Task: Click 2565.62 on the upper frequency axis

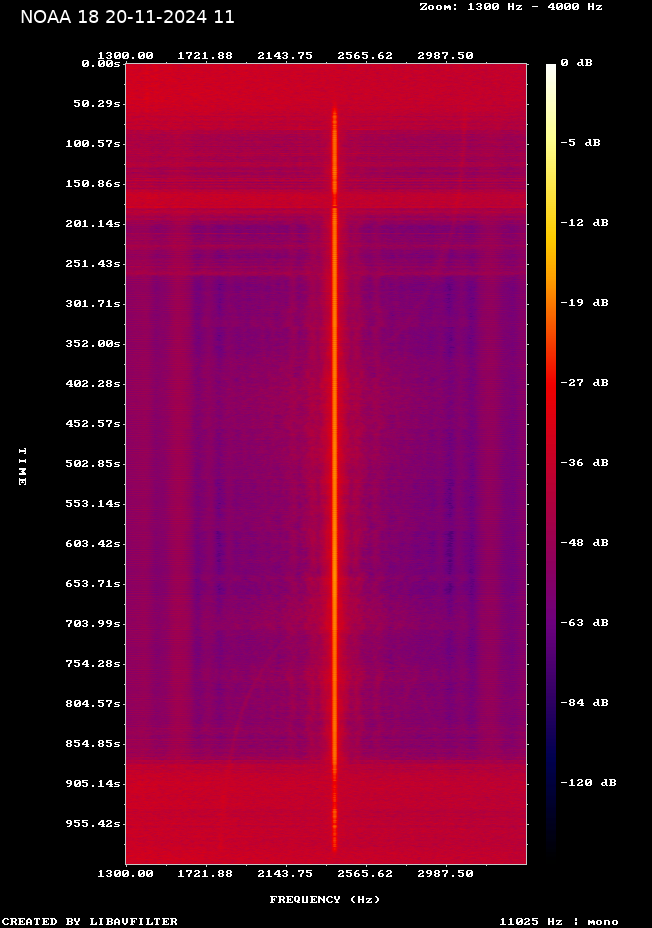Action: pos(365,55)
